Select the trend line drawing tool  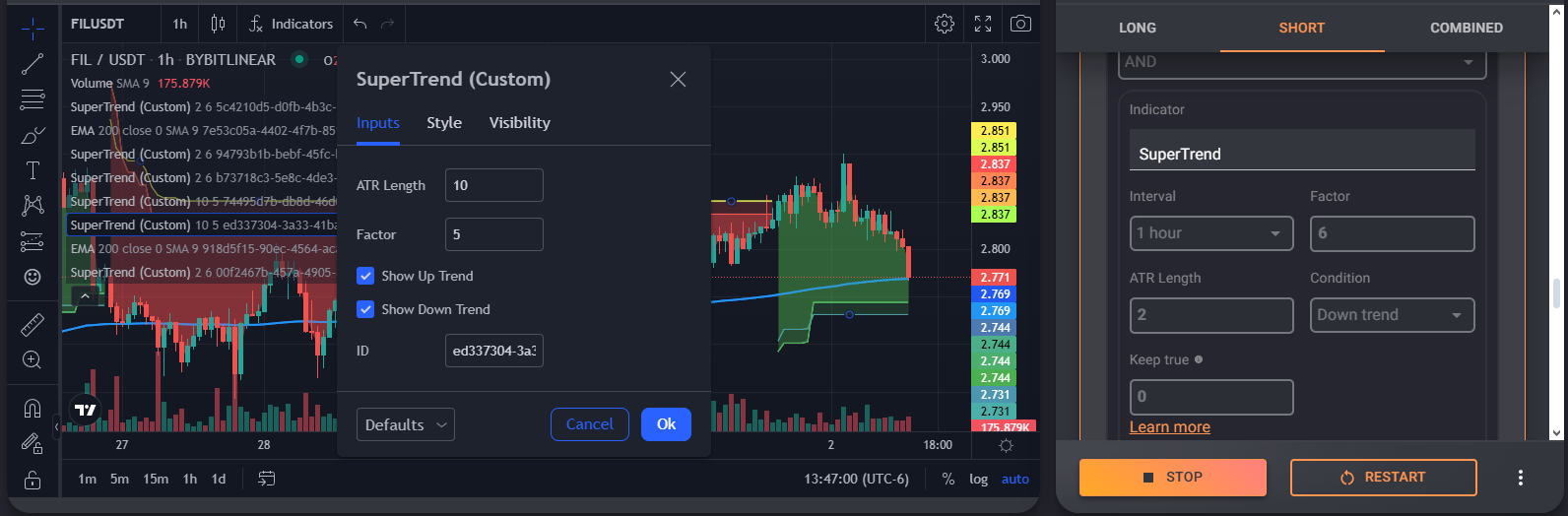pos(33,65)
